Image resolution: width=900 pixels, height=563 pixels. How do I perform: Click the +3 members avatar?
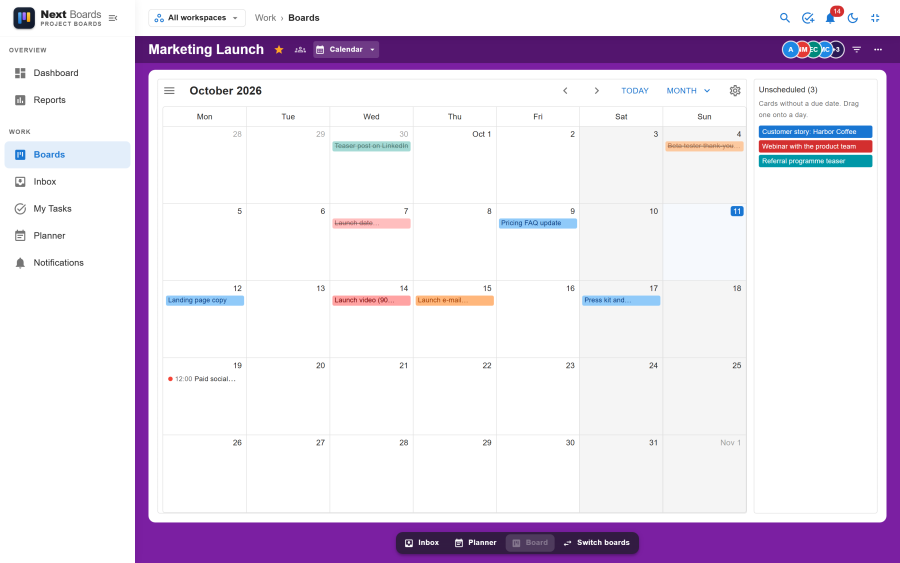coord(837,50)
